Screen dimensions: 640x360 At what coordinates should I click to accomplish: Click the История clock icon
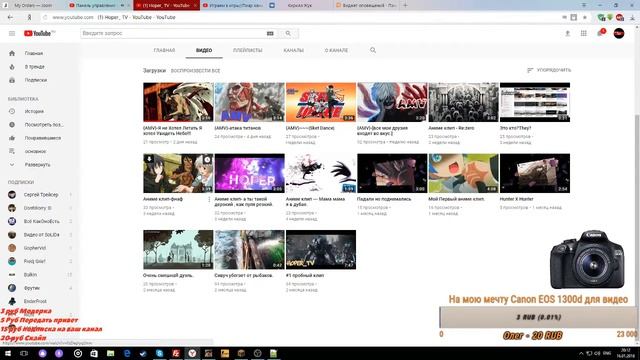pyautogui.click(x=12, y=111)
